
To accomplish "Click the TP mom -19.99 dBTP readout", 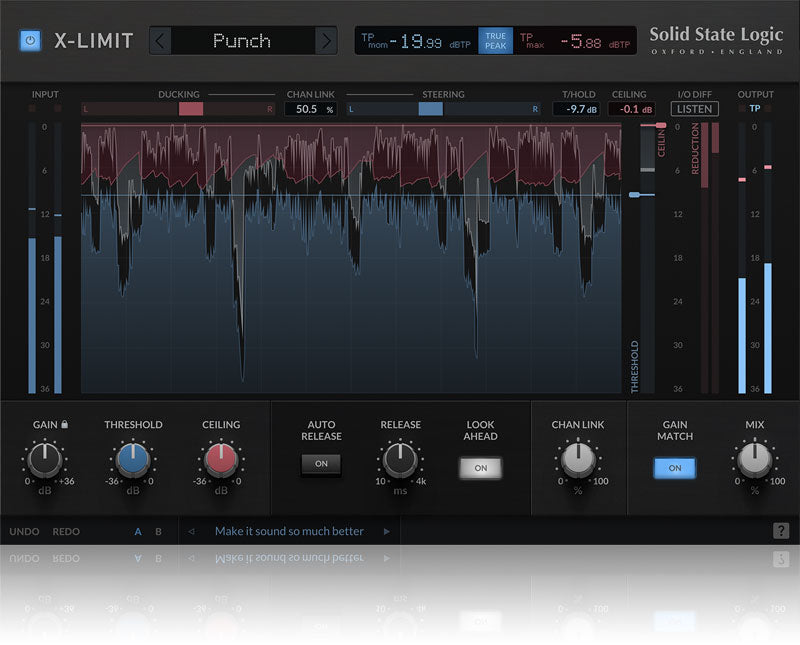I will pos(416,41).
